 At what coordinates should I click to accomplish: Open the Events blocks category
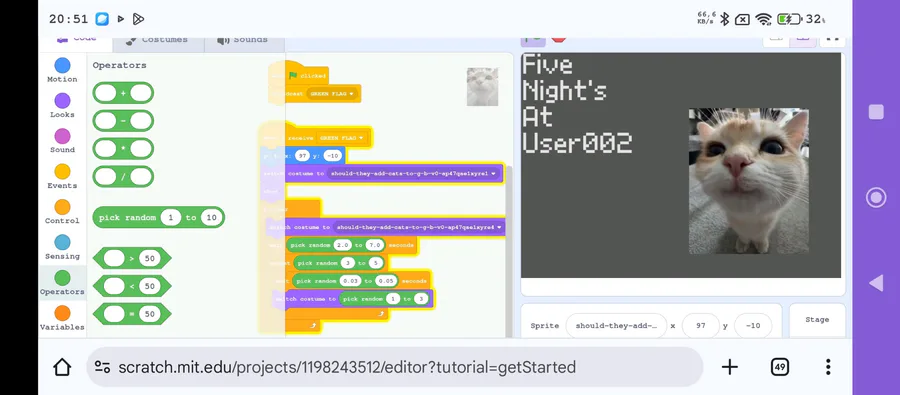click(62, 176)
